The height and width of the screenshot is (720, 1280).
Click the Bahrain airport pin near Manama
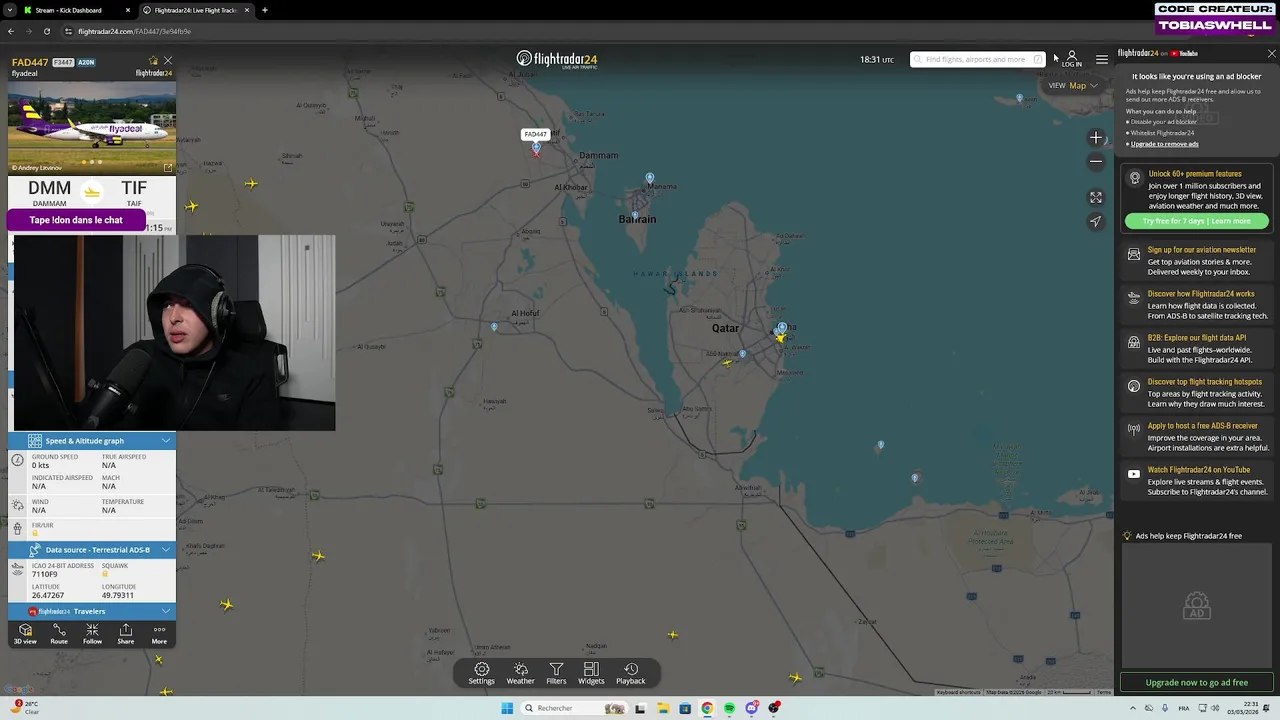(x=650, y=178)
